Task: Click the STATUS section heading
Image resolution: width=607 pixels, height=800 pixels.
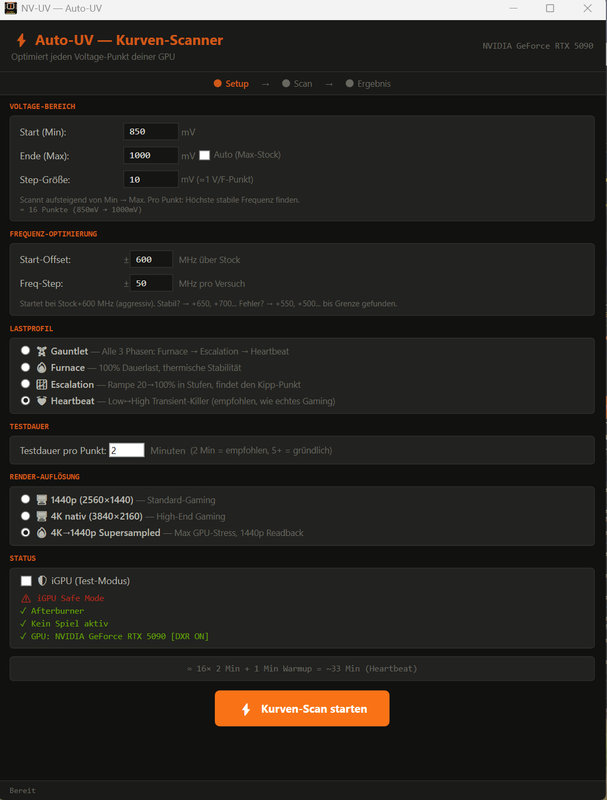Action: pos(22,558)
